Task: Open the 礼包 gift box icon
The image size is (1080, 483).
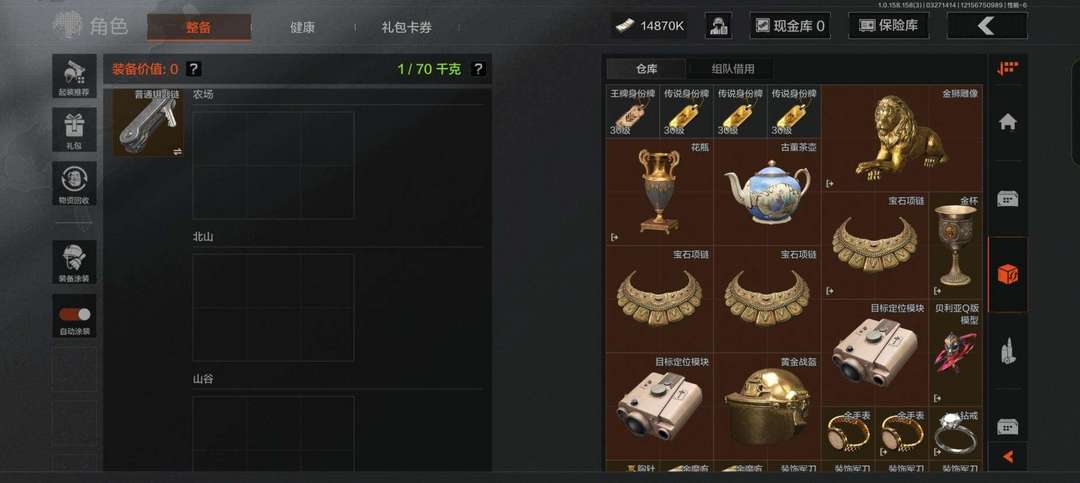Action: [x=74, y=130]
